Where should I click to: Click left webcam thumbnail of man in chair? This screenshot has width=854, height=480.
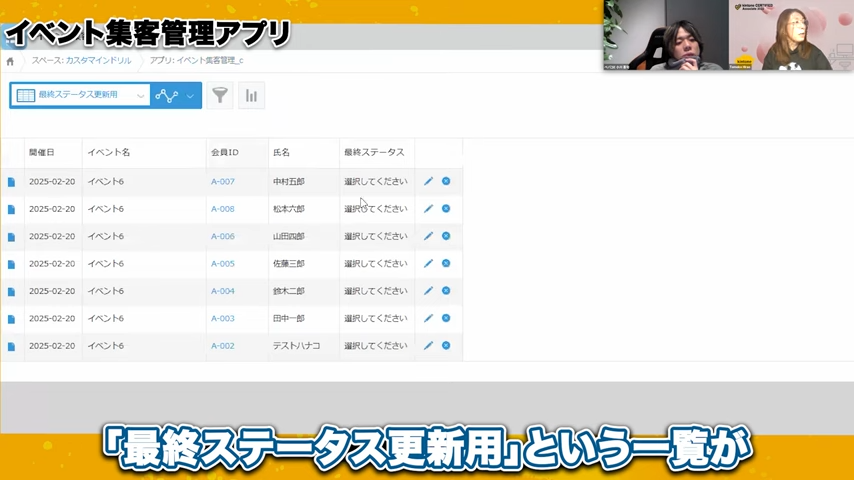[666, 35]
